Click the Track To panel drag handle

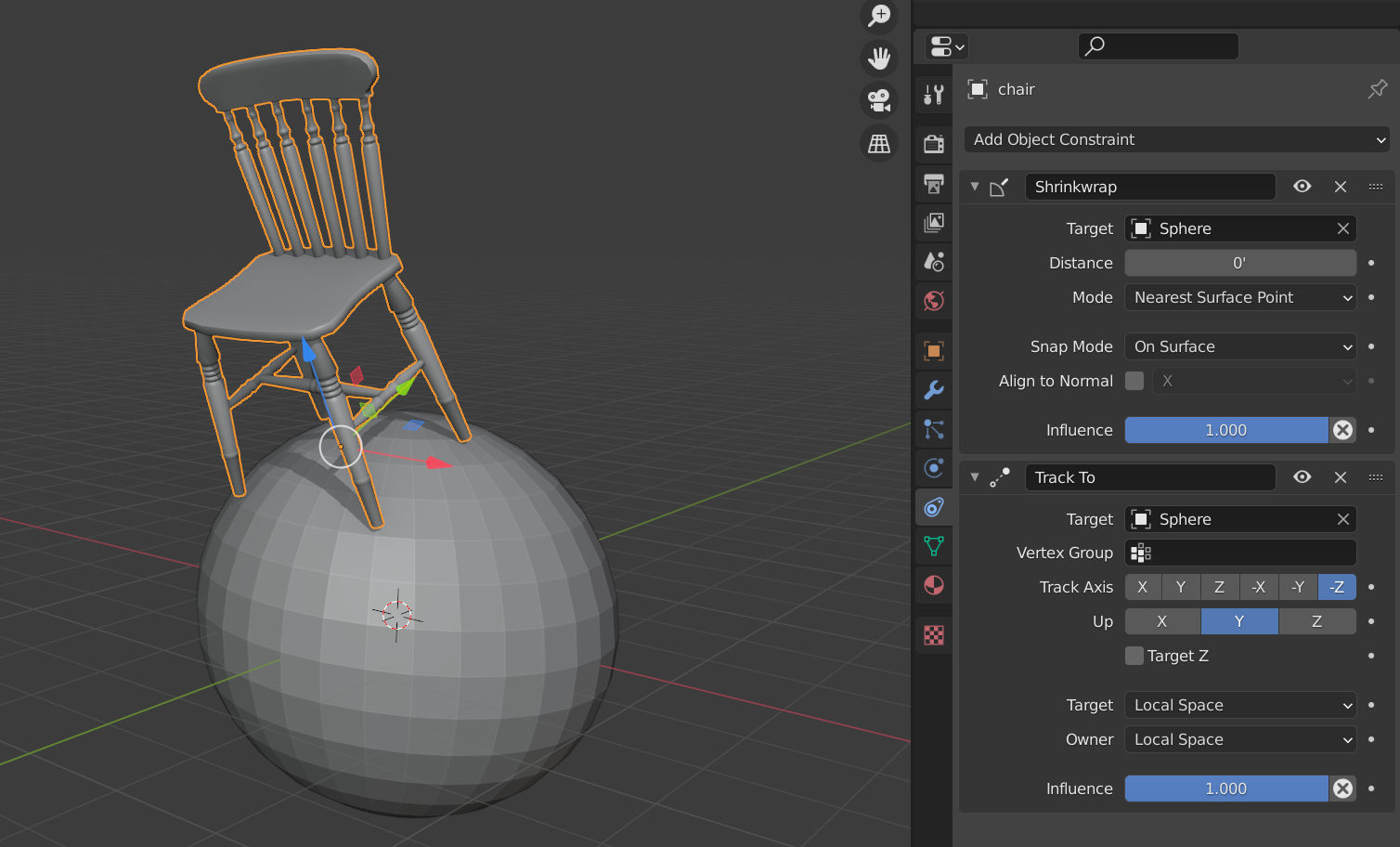(1376, 477)
